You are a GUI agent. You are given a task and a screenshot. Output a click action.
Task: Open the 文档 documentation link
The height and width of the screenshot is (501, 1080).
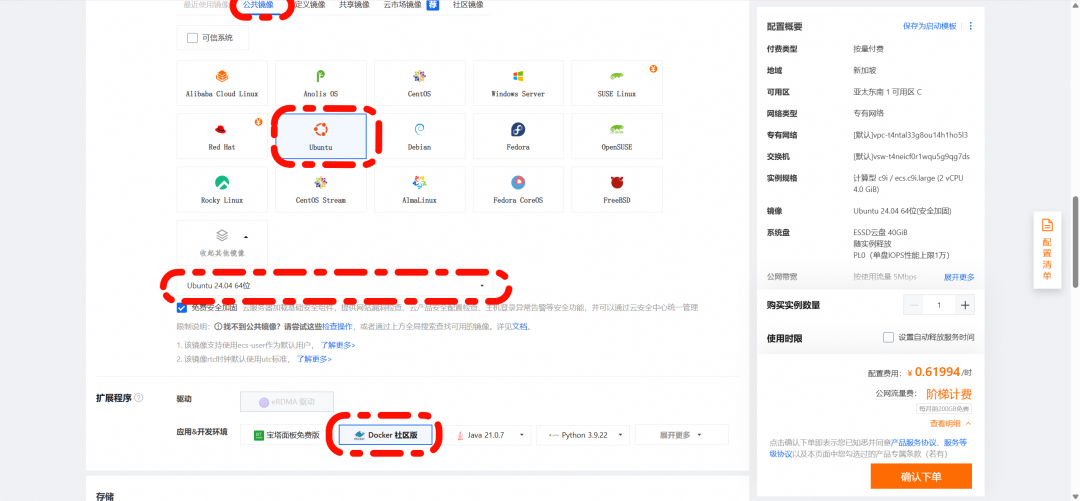(519, 327)
